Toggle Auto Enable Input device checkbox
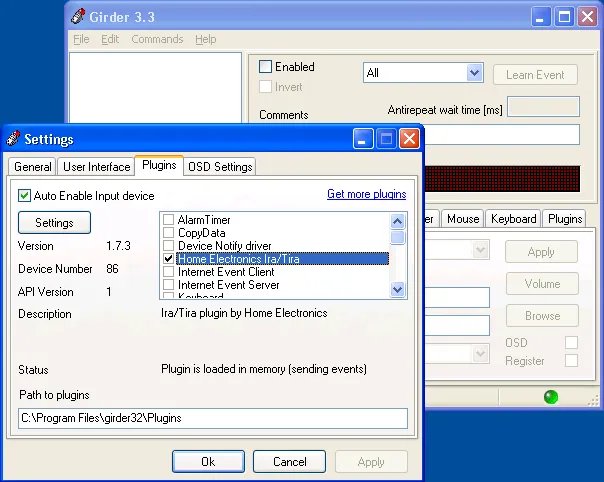The image size is (604, 482). tap(24, 196)
